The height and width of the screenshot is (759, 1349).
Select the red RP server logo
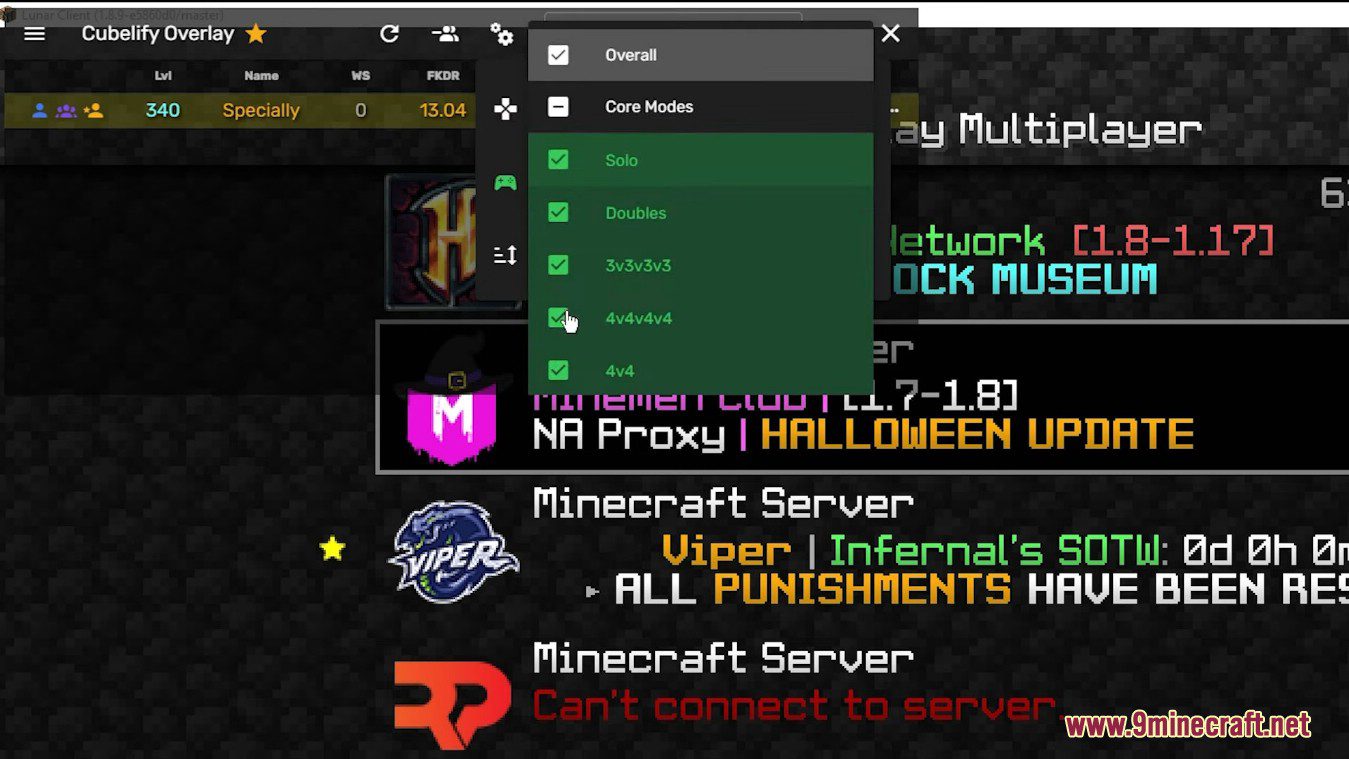pyautogui.click(x=453, y=704)
